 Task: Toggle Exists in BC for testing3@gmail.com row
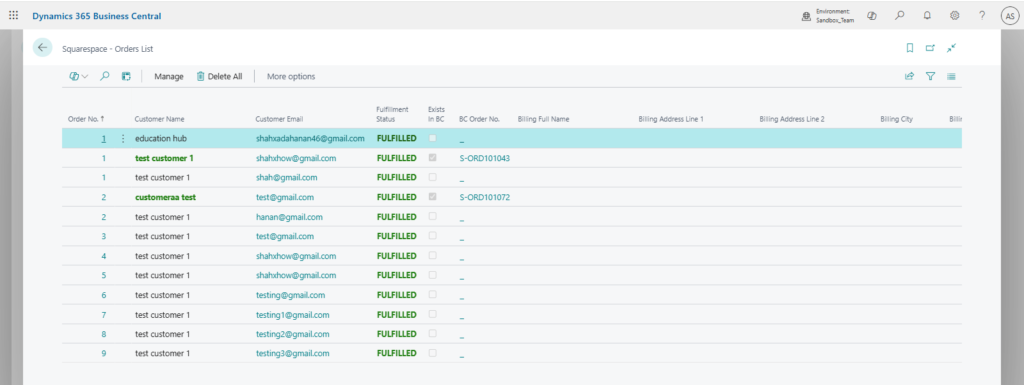[x=432, y=353]
